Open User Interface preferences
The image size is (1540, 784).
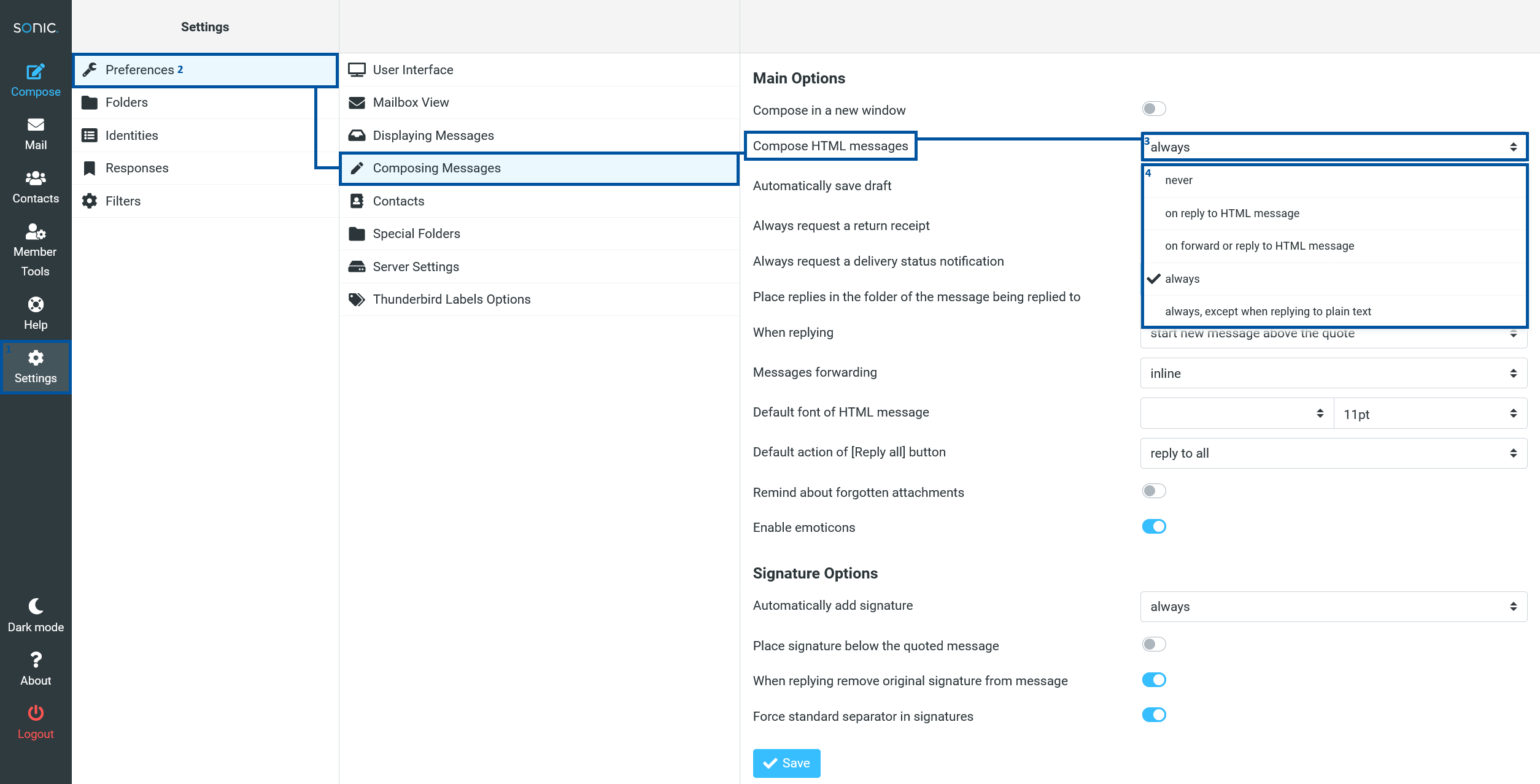[x=539, y=70]
